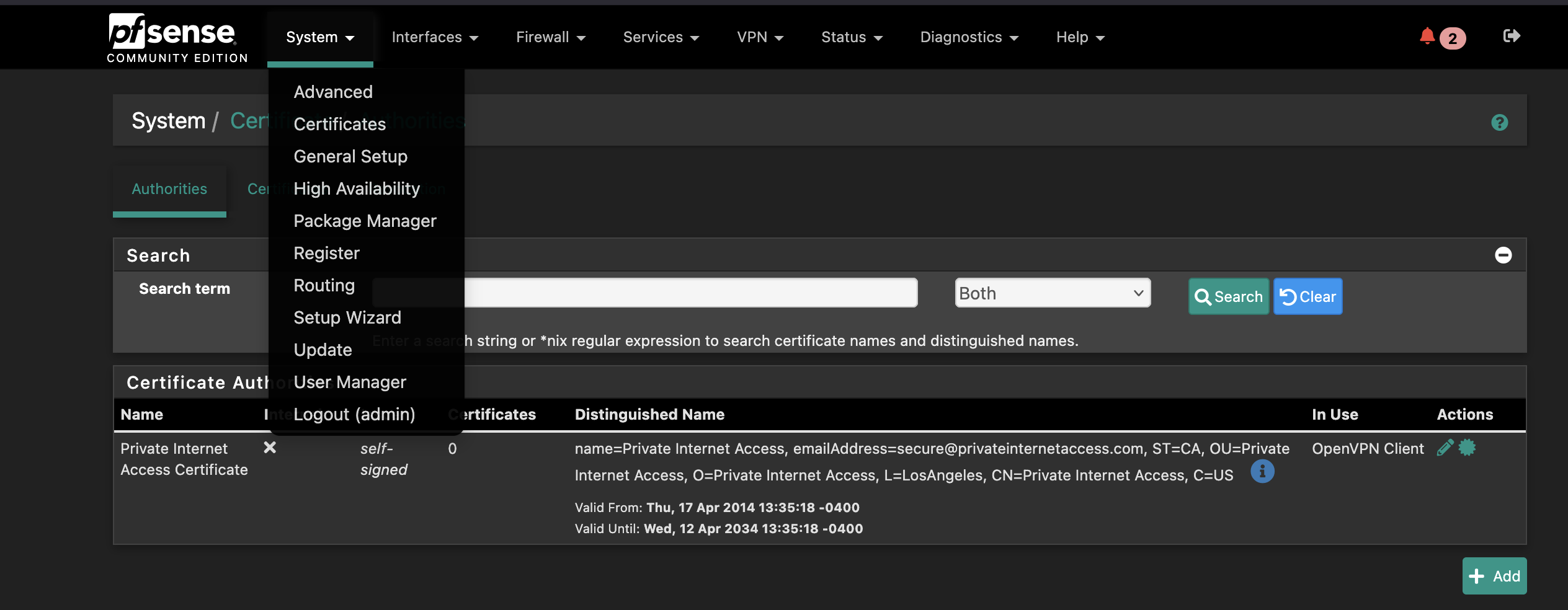Open the Status dropdown menu
1568x610 pixels.
852,37
